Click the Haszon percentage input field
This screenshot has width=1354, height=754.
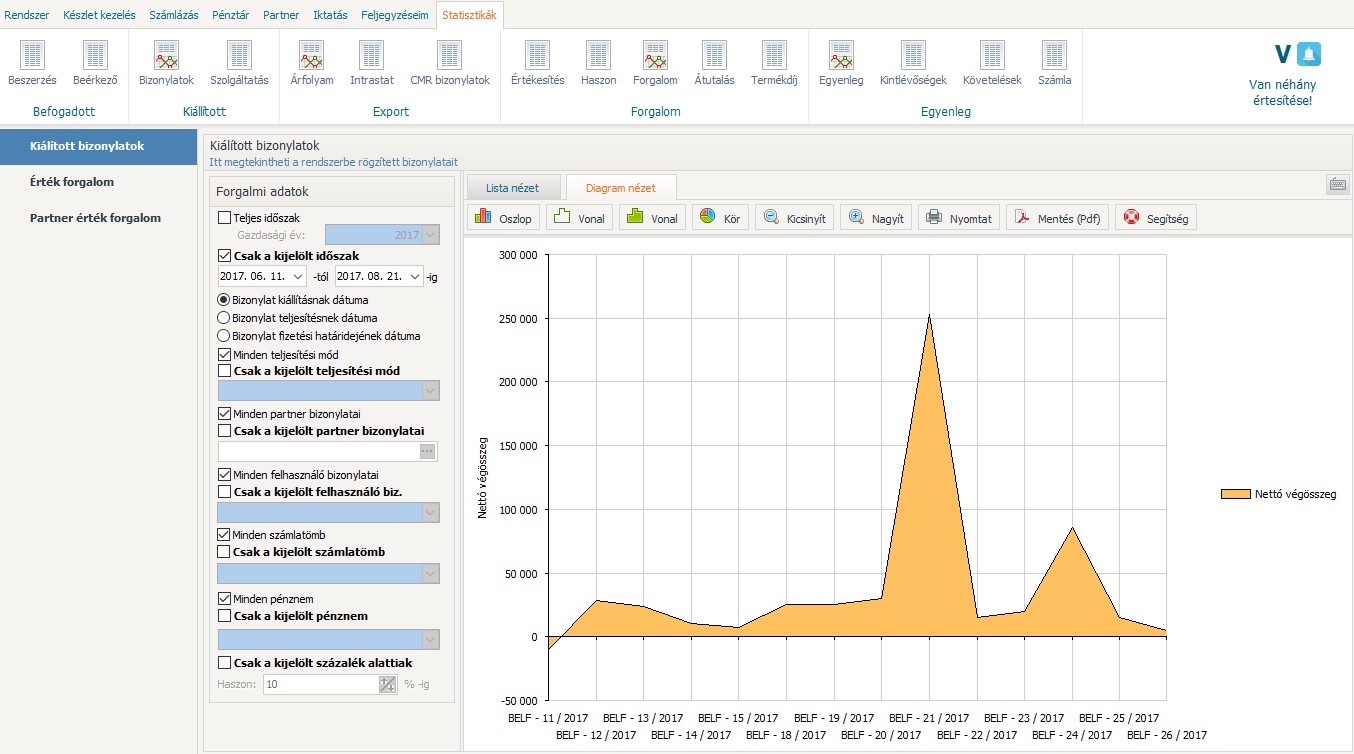point(321,685)
